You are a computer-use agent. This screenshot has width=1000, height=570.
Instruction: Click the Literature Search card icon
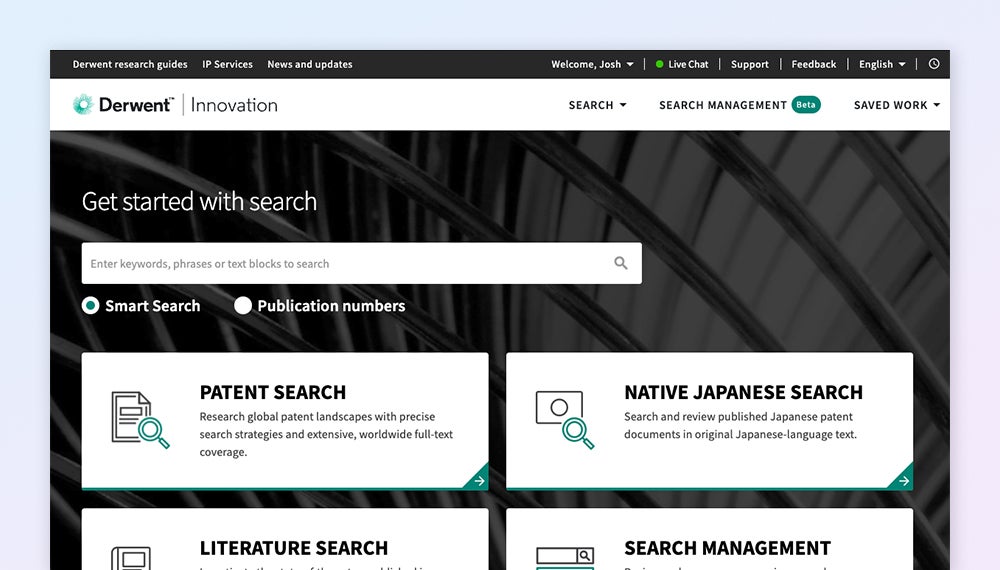point(132,557)
